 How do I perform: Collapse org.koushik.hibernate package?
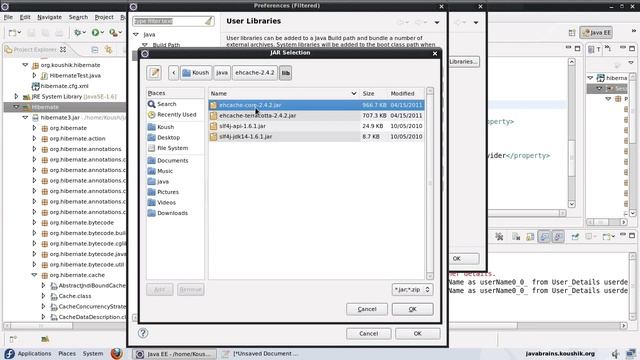(25, 65)
